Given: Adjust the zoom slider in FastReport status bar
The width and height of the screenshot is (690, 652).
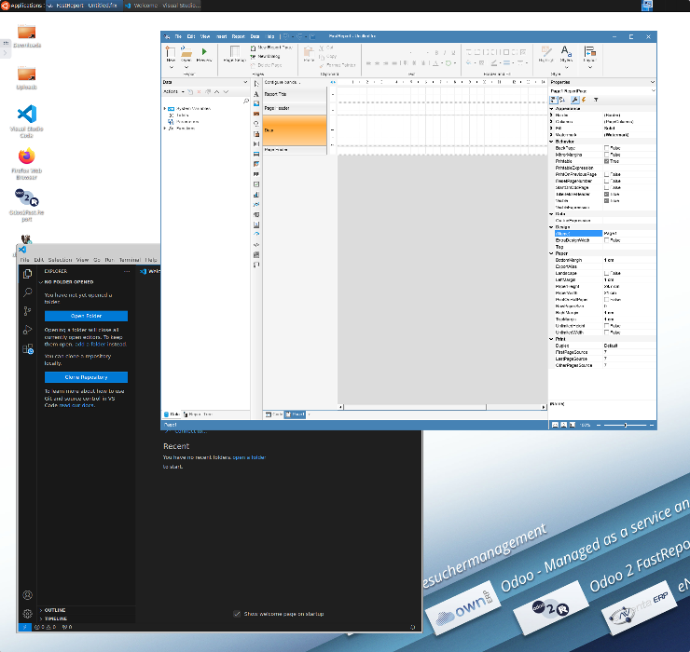Looking at the screenshot, I should 626,425.
